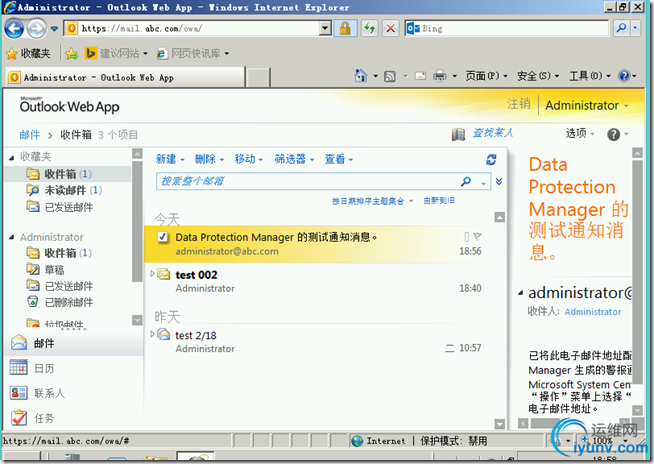Open the sort-by 按日期排序主题集合 dropdown

(x=372, y=201)
